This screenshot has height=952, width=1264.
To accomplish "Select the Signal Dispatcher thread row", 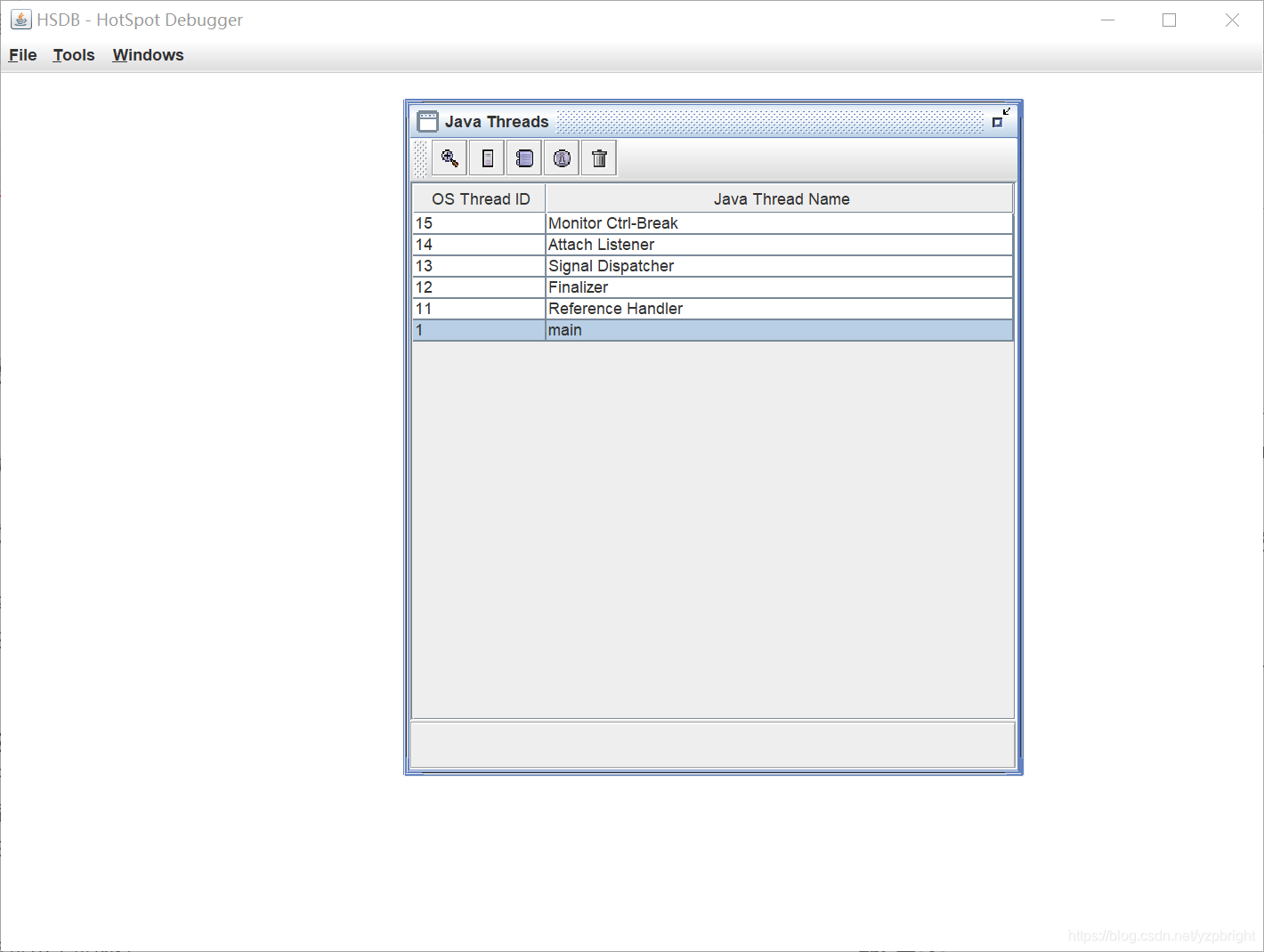I will [713, 266].
